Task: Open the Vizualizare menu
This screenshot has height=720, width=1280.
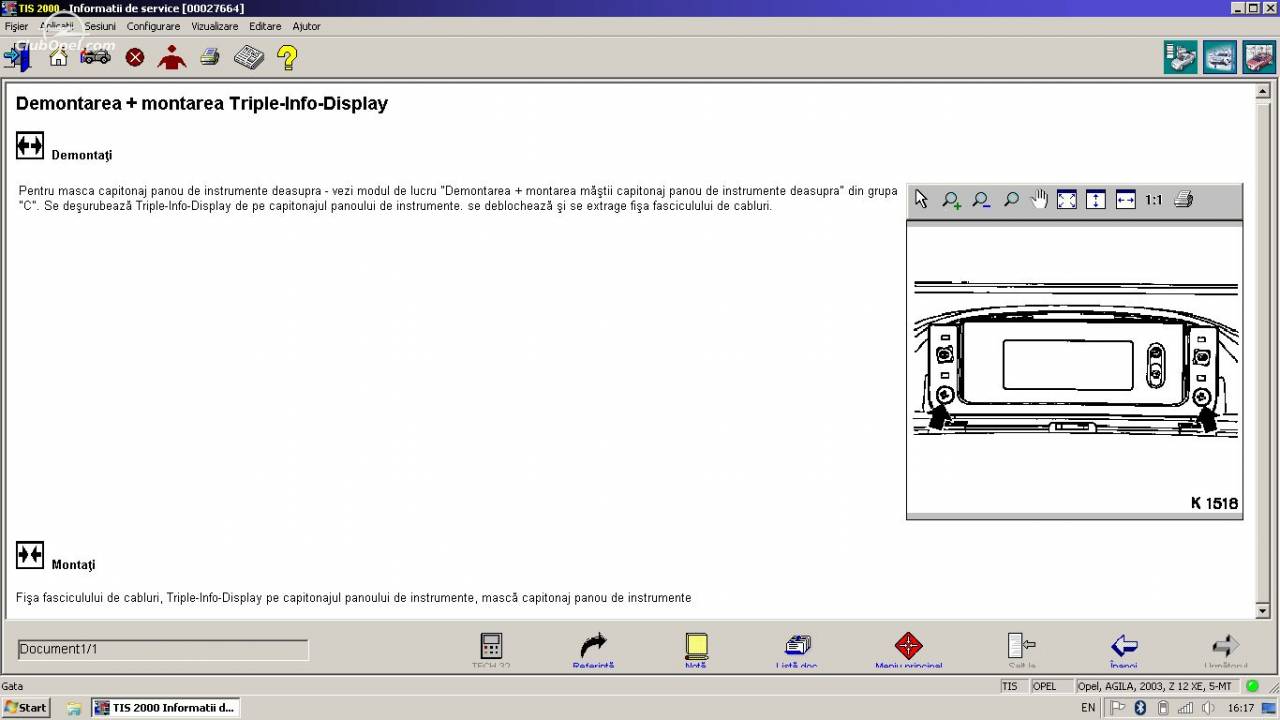Action: (x=215, y=26)
